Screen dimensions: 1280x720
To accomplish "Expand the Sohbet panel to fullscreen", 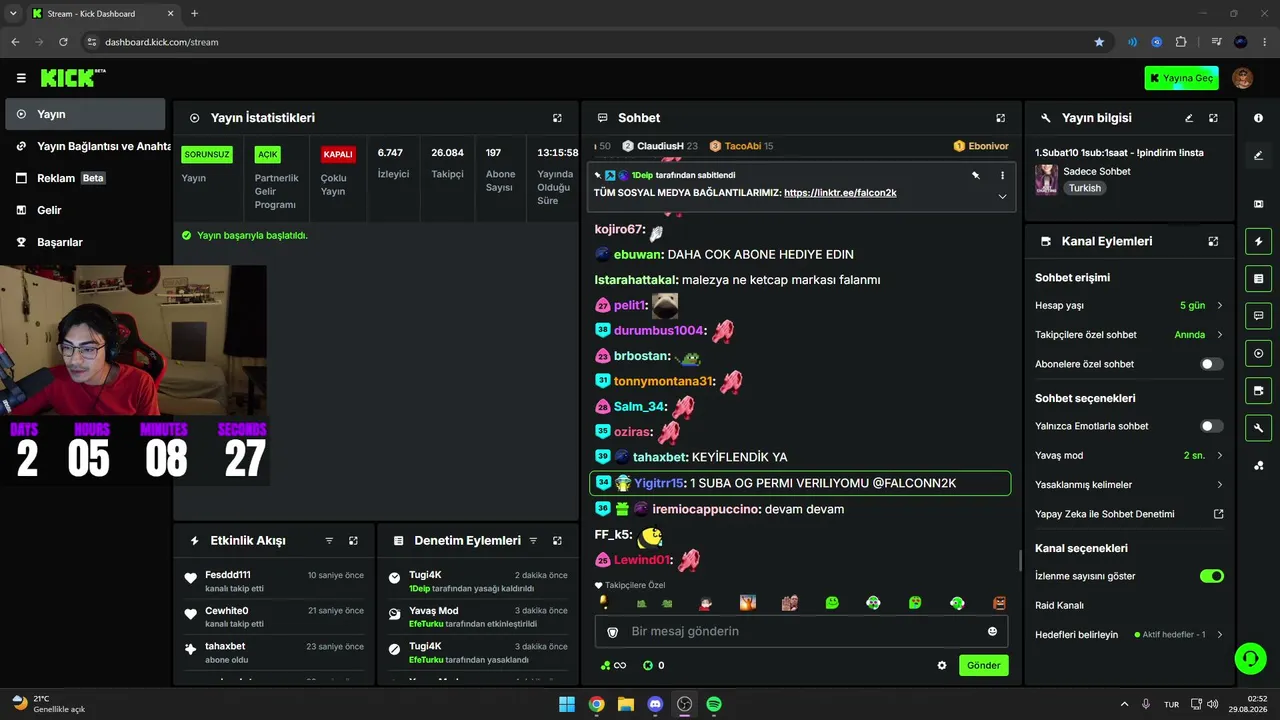I will tap(1000, 118).
